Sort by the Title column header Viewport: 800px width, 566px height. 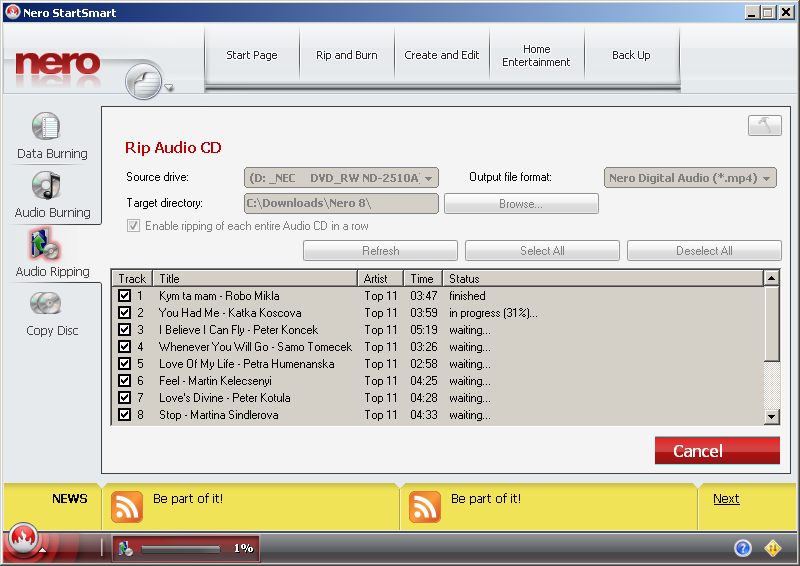point(255,279)
